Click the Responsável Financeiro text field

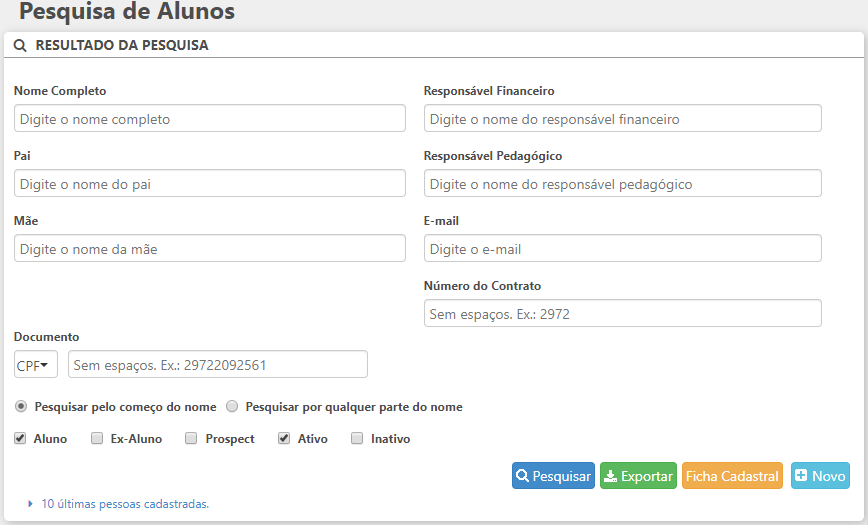point(622,119)
